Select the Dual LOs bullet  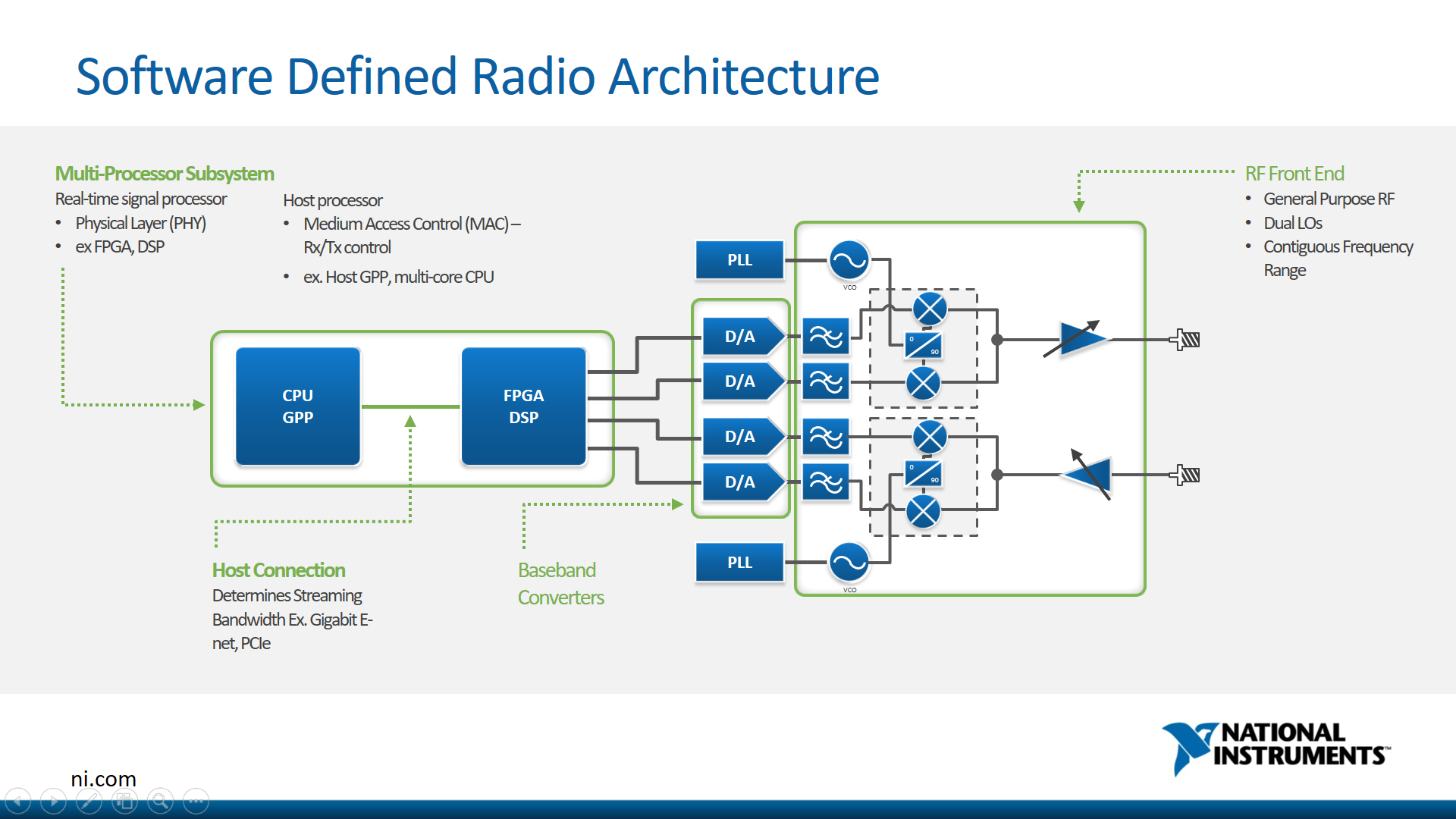(1292, 223)
